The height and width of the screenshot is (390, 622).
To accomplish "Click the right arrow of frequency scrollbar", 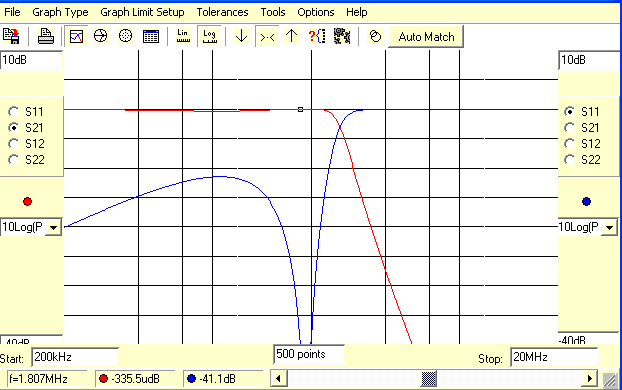I will (589, 378).
